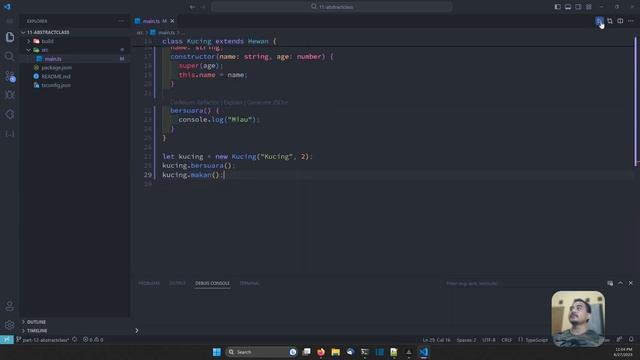Open main.ts in the Explorer tree
The width and height of the screenshot is (640, 360).
[75, 59]
